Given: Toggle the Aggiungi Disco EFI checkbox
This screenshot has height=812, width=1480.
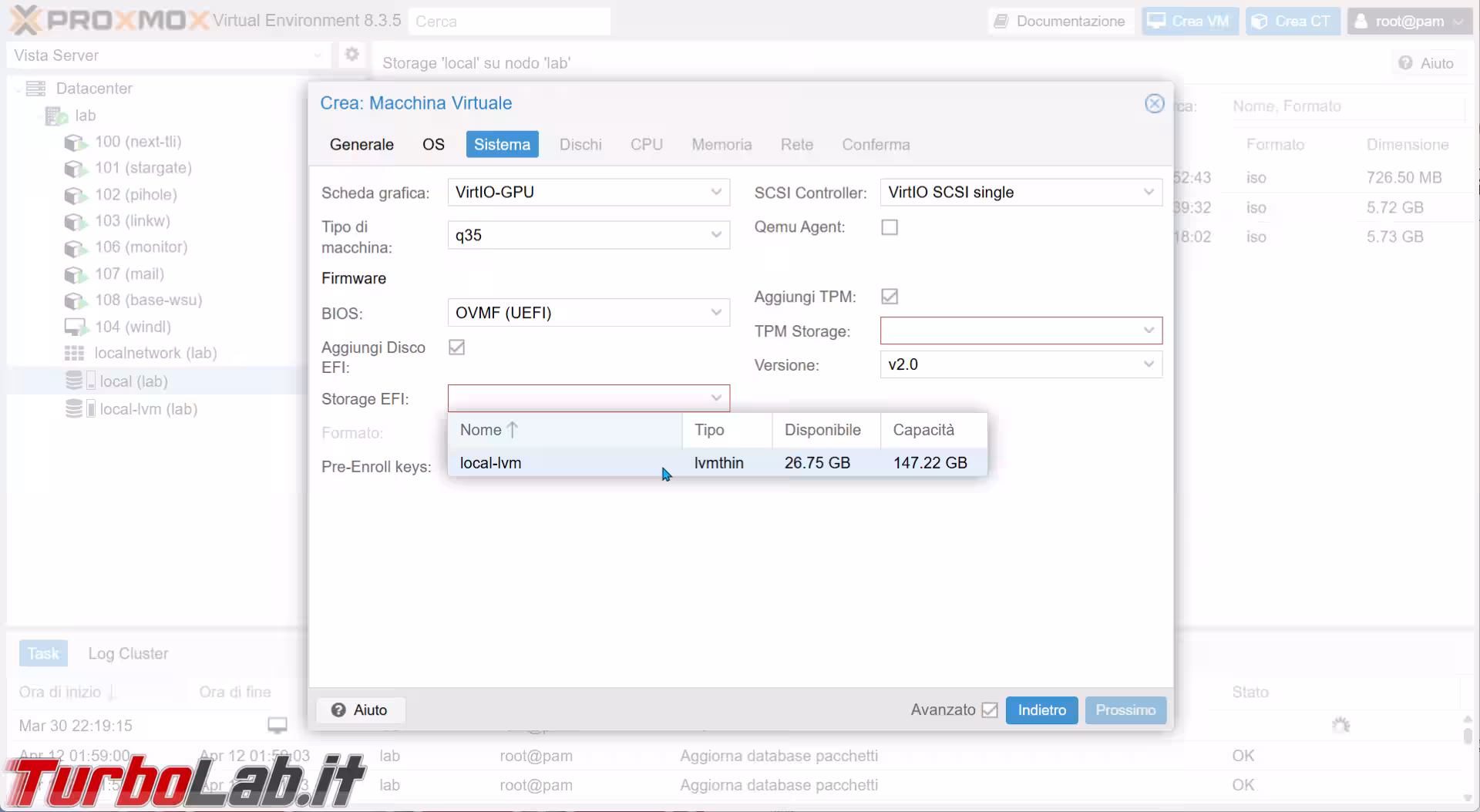Looking at the screenshot, I should (x=457, y=347).
